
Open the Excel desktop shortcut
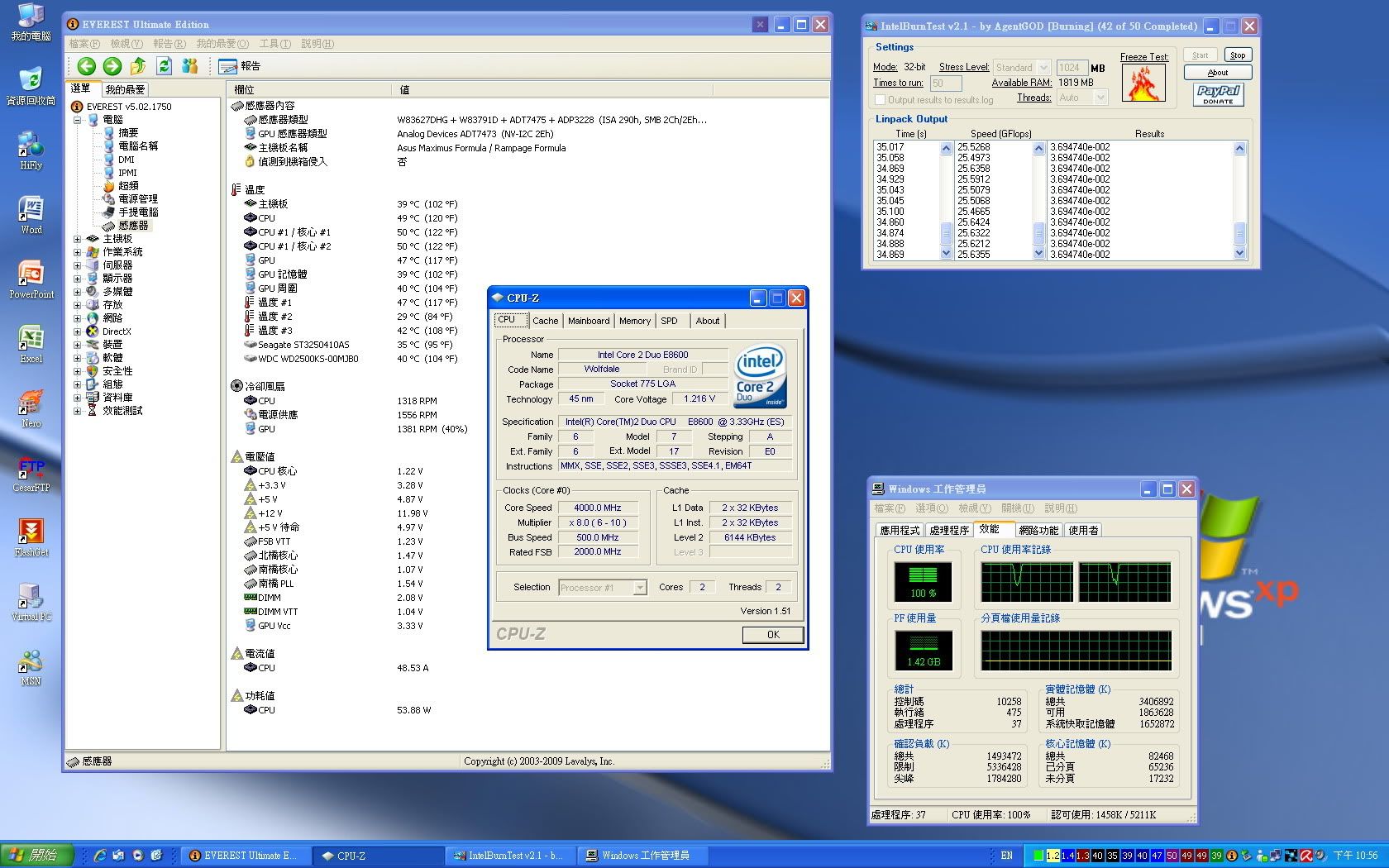(31, 345)
